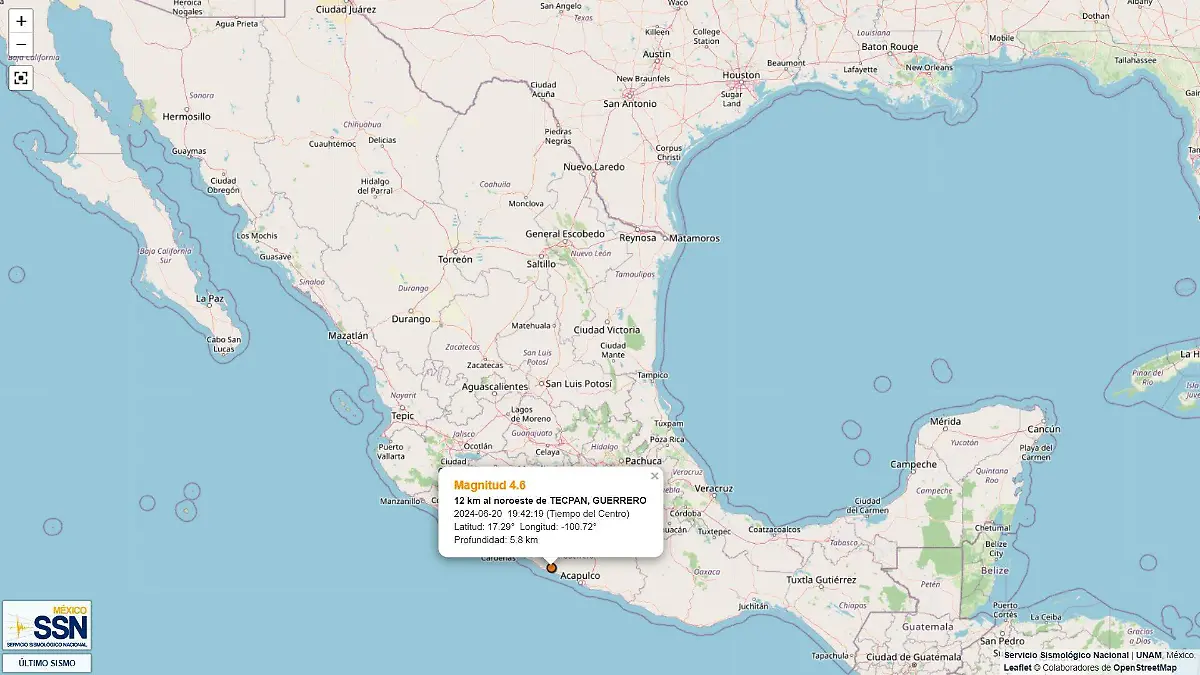Close the Magnitud 4.6 earthquake popup
The height and width of the screenshot is (675, 1200).
655,477
